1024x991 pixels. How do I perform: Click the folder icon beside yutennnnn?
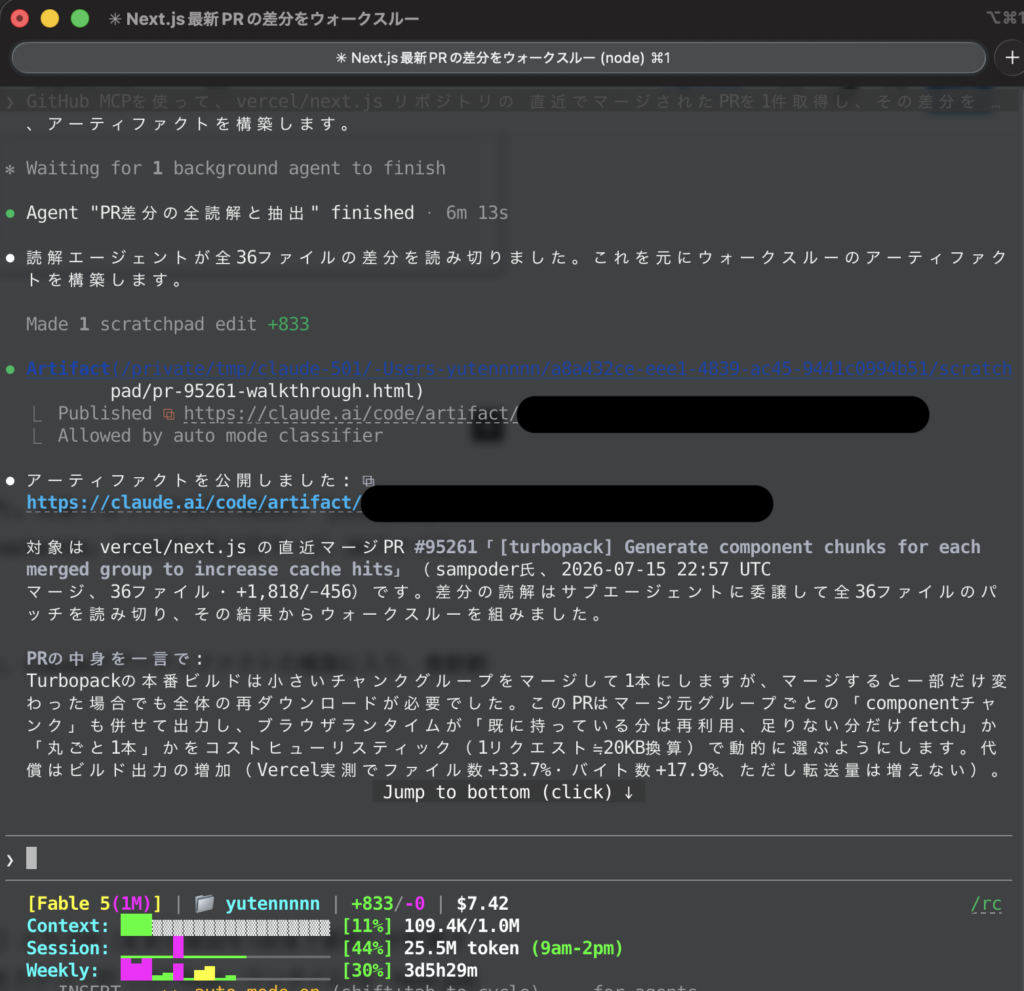204,903
